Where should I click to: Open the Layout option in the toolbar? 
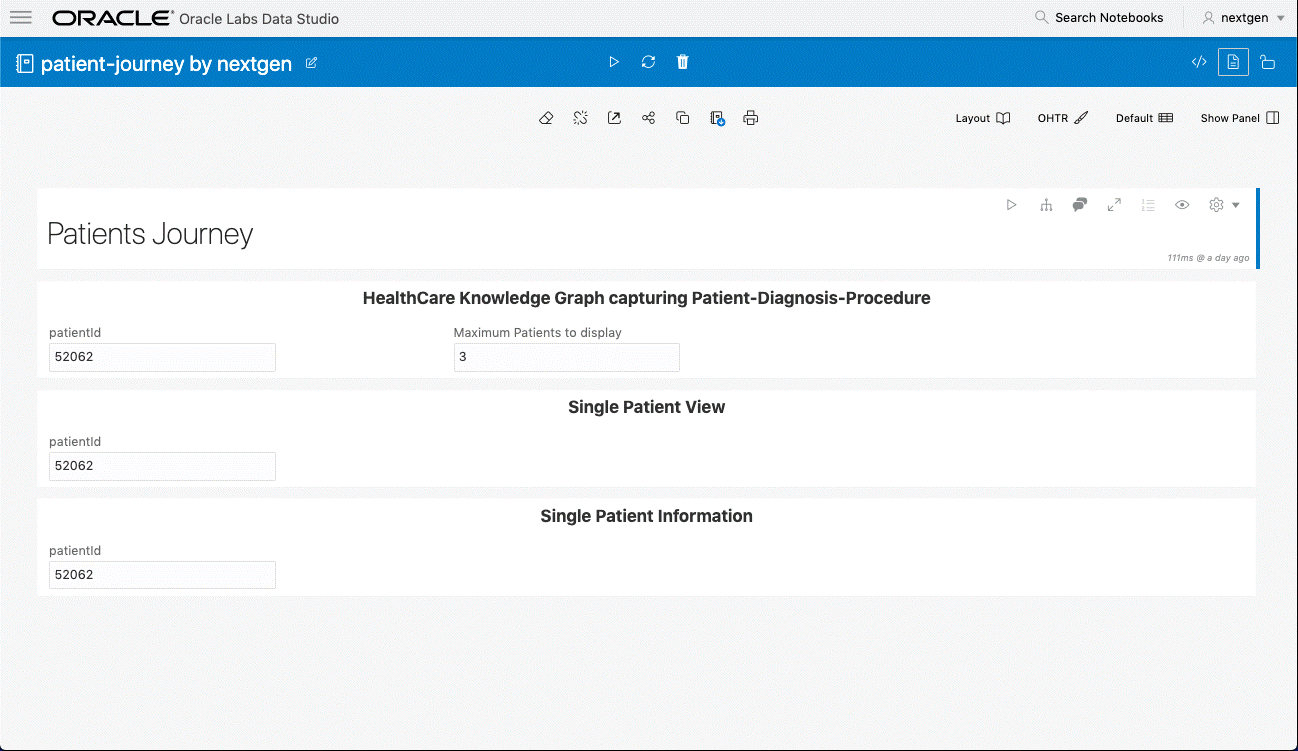[983, 118]
